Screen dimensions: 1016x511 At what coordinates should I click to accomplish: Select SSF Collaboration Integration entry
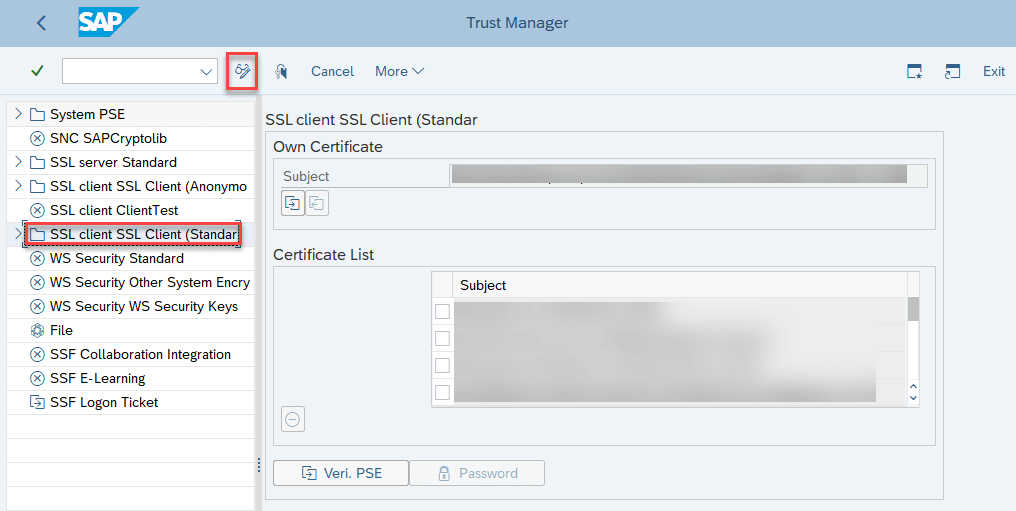(140, 354)
